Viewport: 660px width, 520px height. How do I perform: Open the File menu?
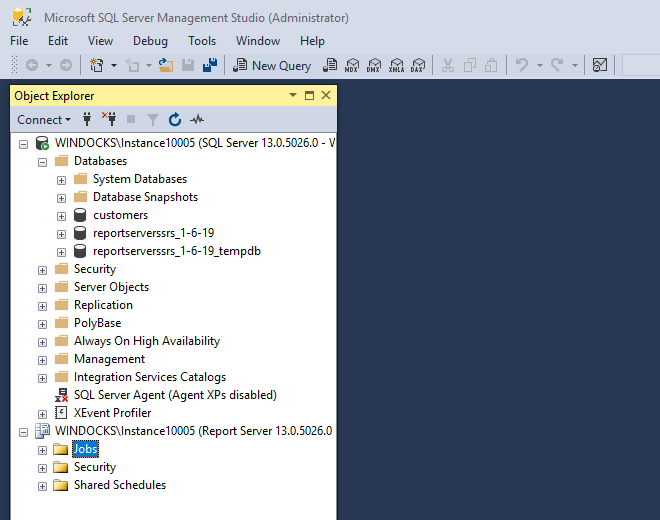pyautogui.click(x=19, y=41)
